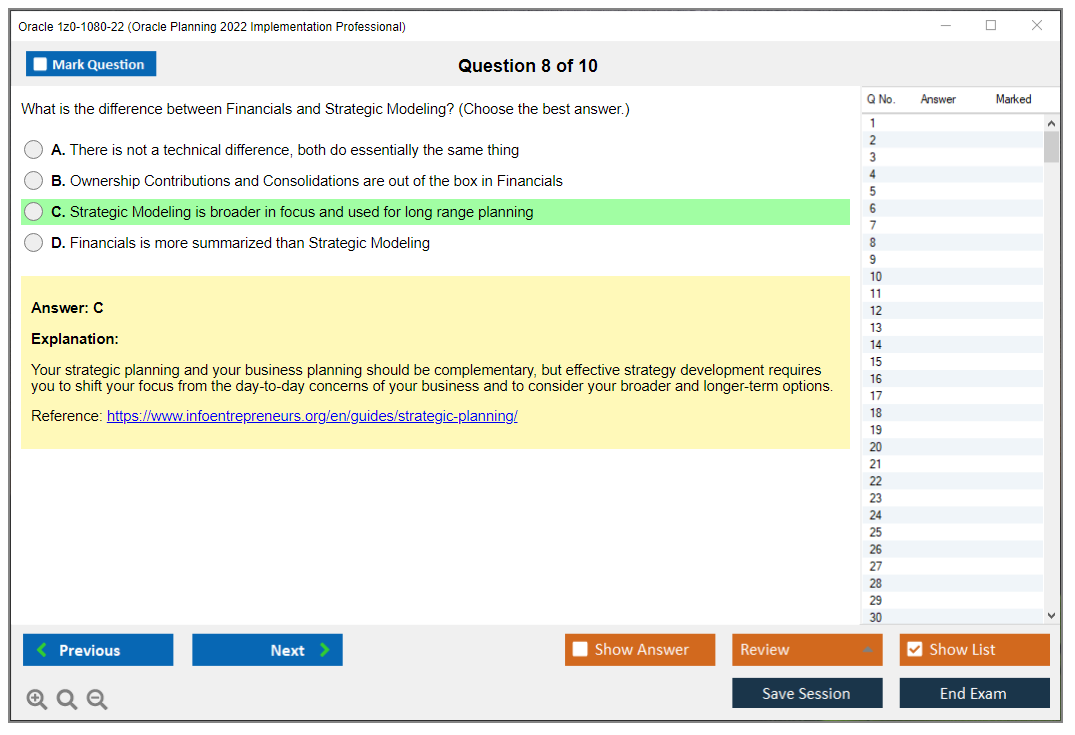1075x735 pixels.
Task: Choose answer A radio button
Action: (33, 149)
